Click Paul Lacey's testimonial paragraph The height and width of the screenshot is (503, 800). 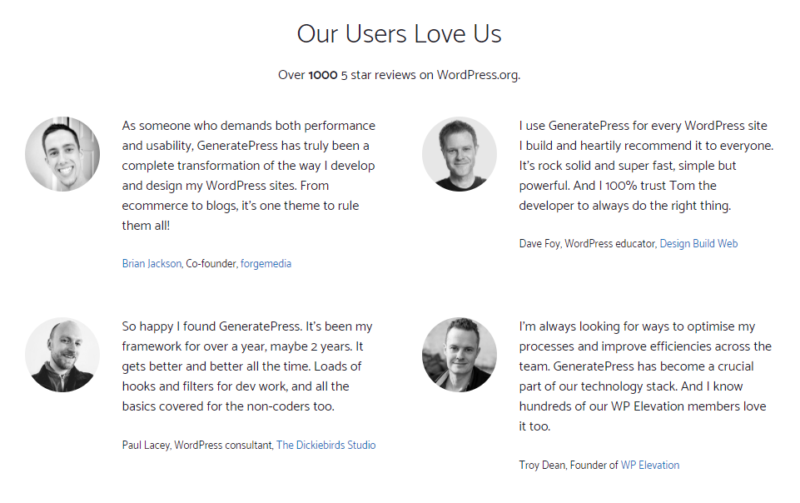coord(247,366)
